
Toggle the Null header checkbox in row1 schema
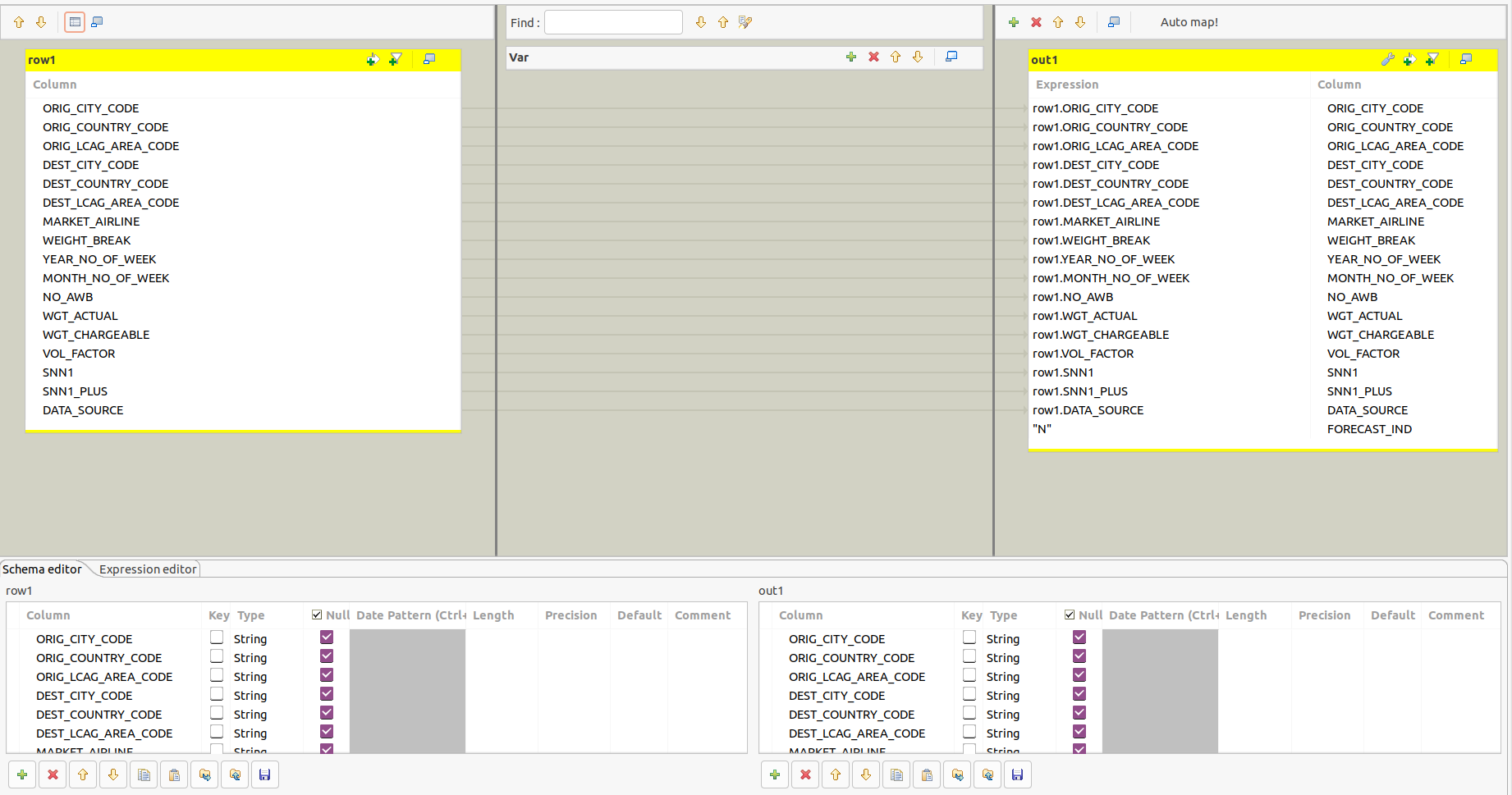pyautogui.click(x=317, y=615)
